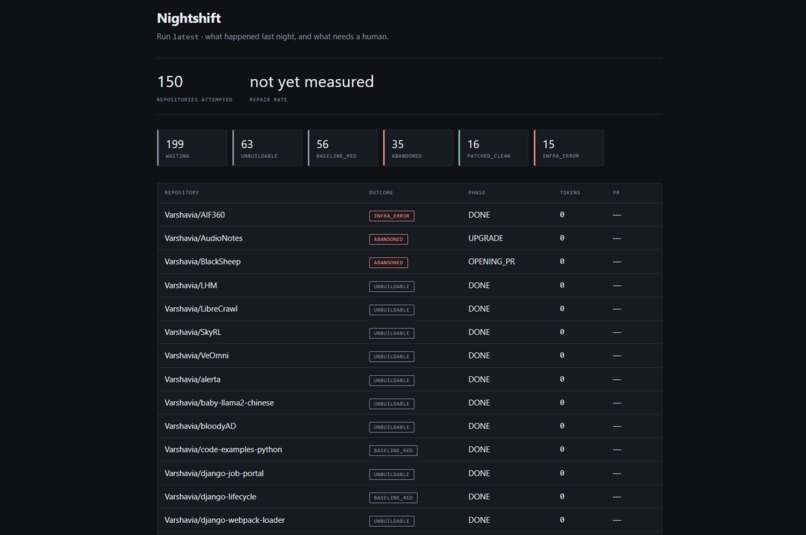Click the BASELINE_RED badge for django-lifecycle
The height and width of the screenshot is (535, 806).
(393, 498)
